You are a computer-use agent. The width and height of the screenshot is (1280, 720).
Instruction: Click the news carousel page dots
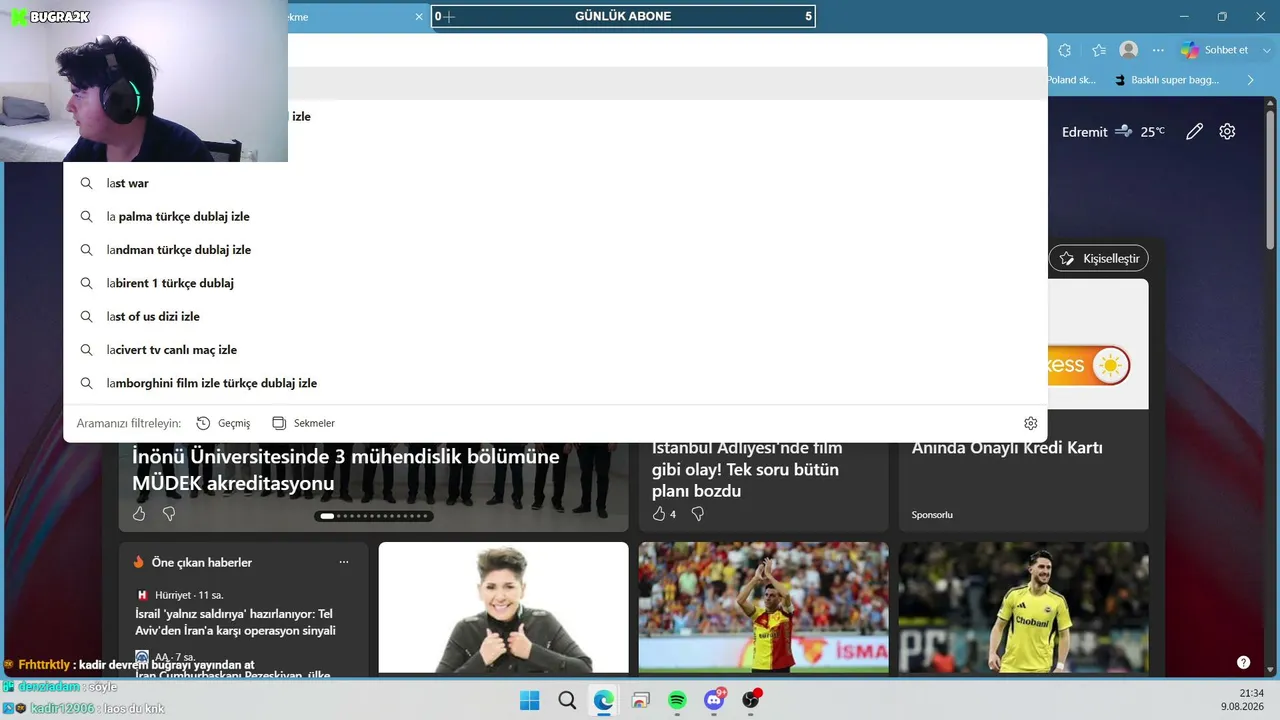point(374,516)
